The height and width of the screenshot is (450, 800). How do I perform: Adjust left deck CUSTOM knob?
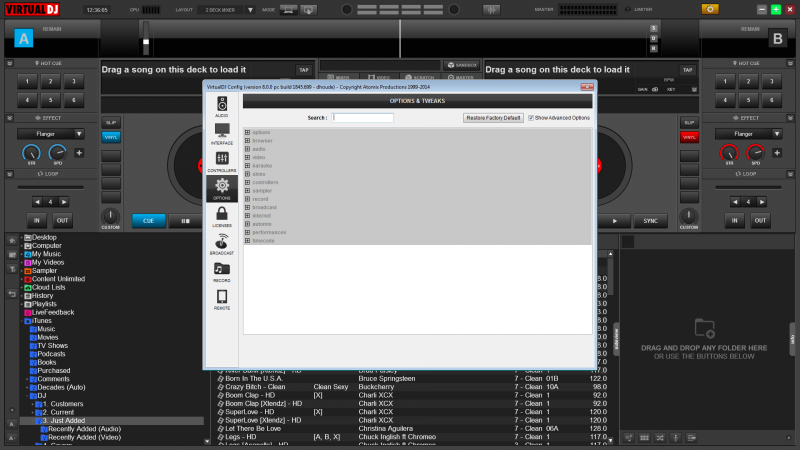(x=110, y=216)
